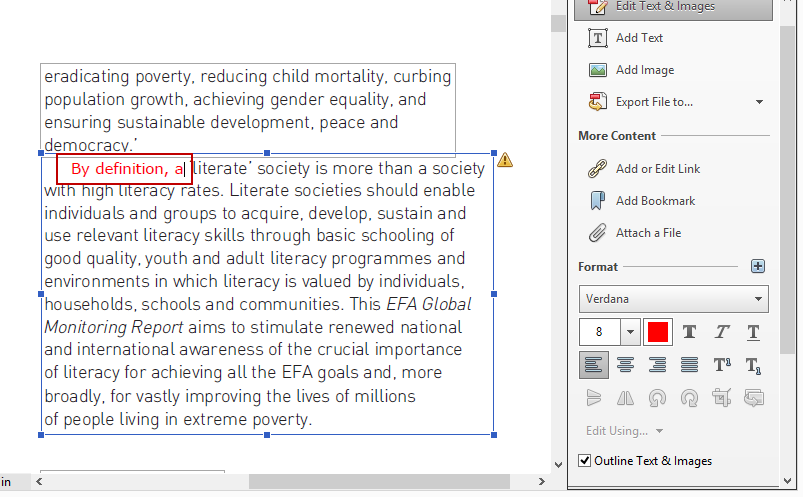
Task: Click the red 'By definition, a' text
Action: (127, 169)
